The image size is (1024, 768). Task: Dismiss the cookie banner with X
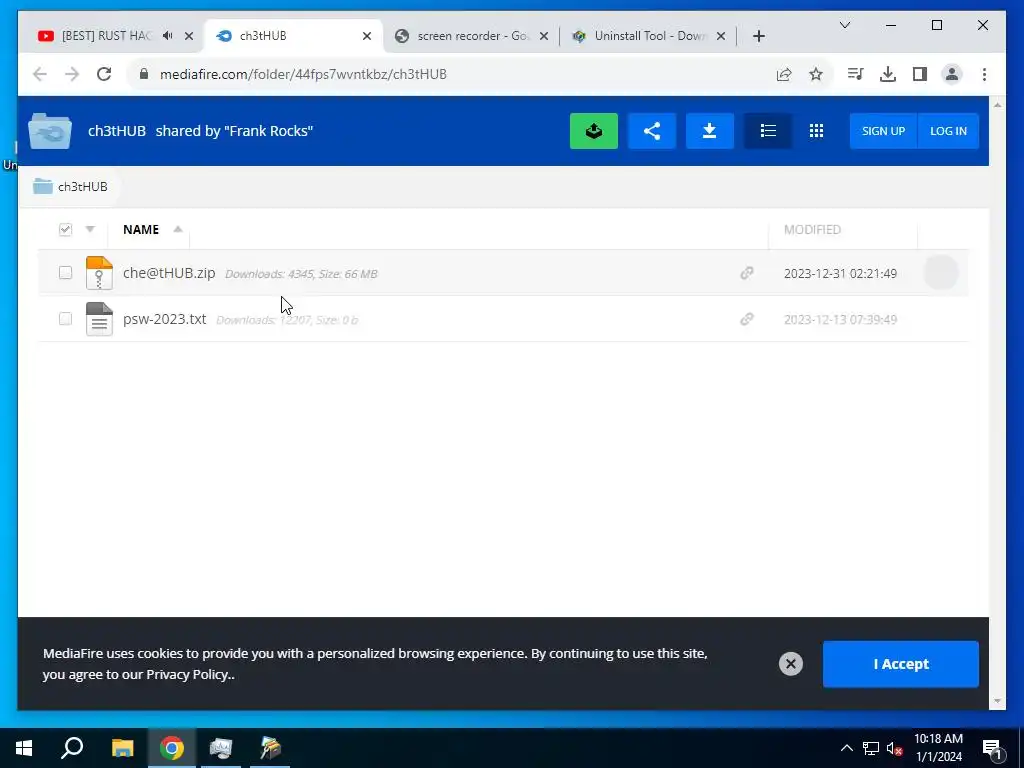790,664
